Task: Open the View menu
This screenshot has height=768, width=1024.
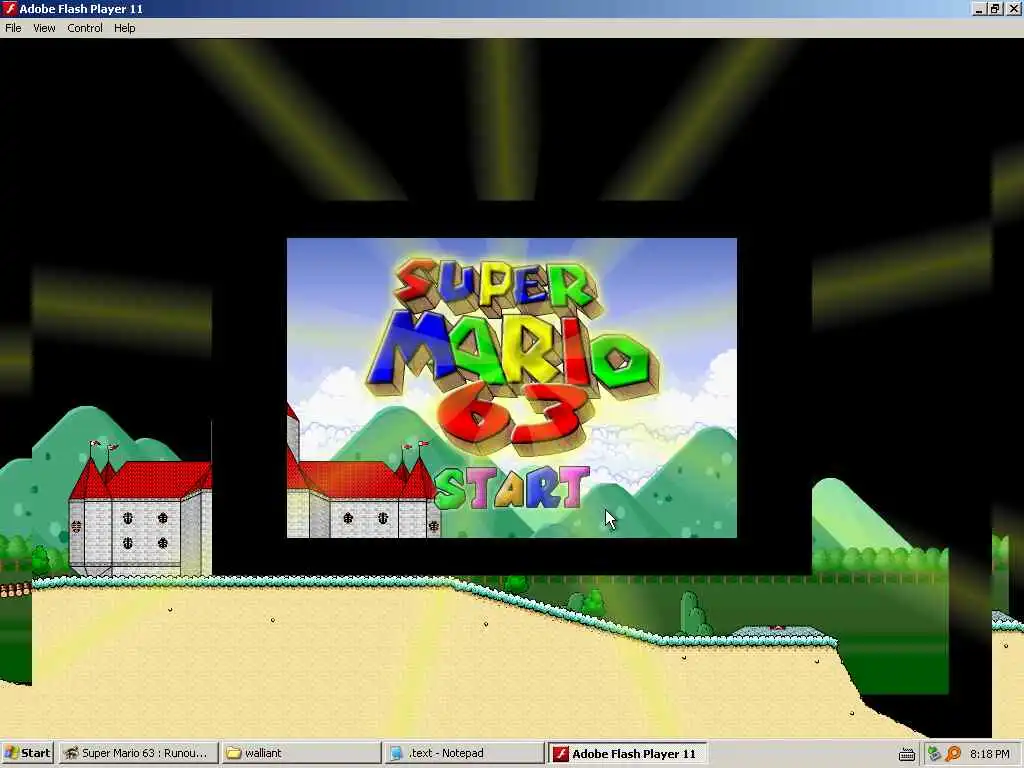Action: (x=44, y=28)
